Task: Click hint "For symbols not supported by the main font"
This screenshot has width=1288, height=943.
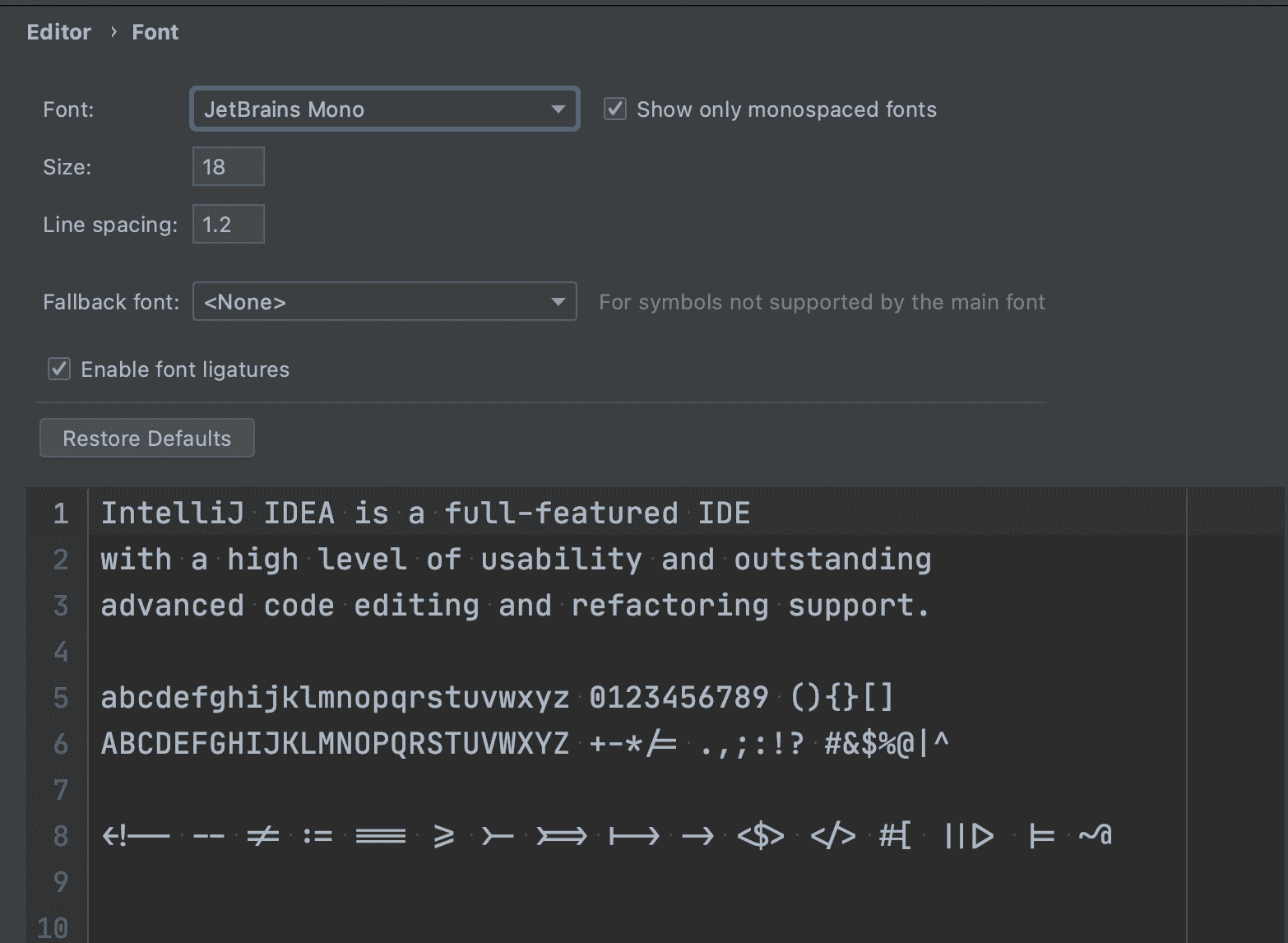Action: 822,302
